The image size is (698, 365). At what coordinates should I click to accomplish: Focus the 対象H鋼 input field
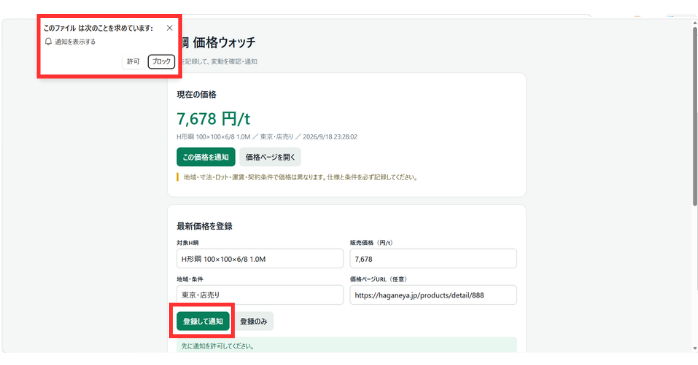(x=260, y=259)
